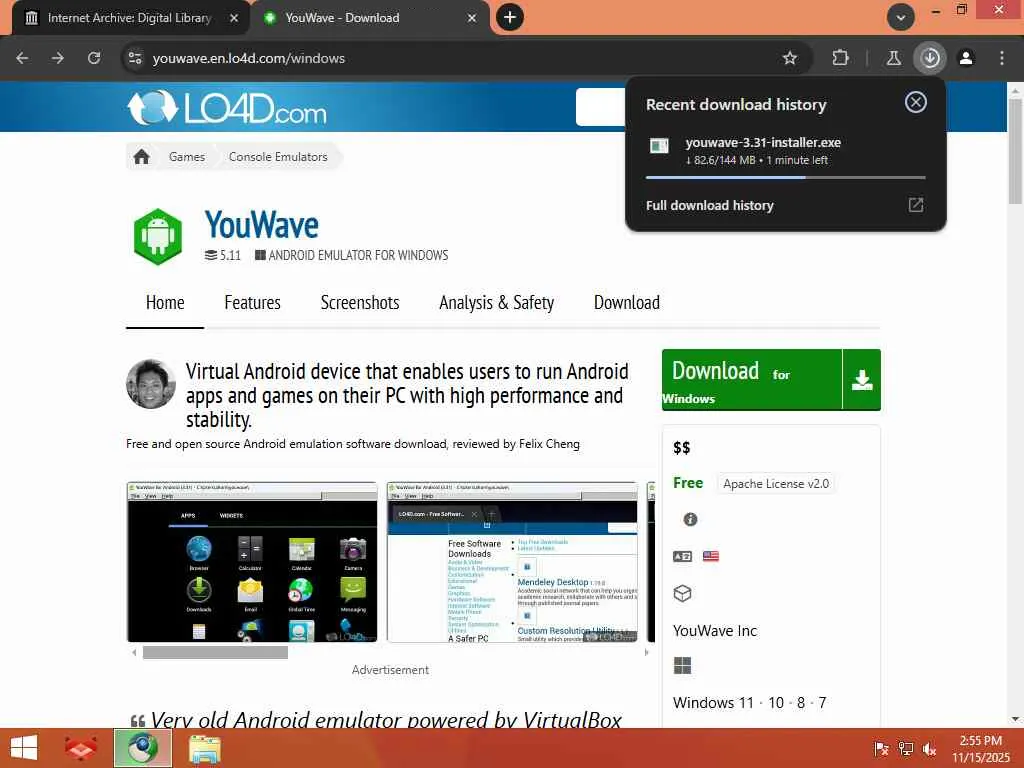Click the language card icon

(x=682, y=556)
